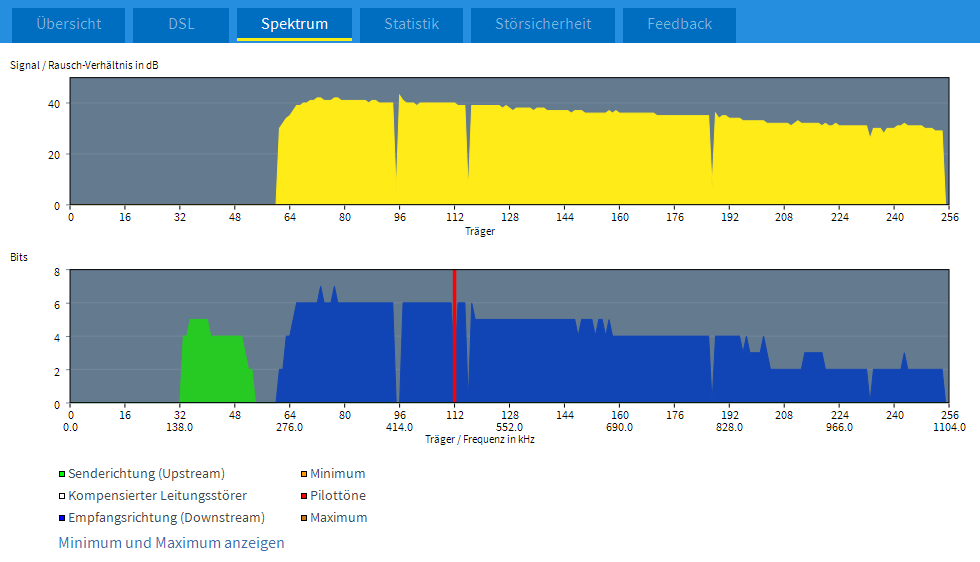Click the brown Maximum legend square

(x=304, y=519)
